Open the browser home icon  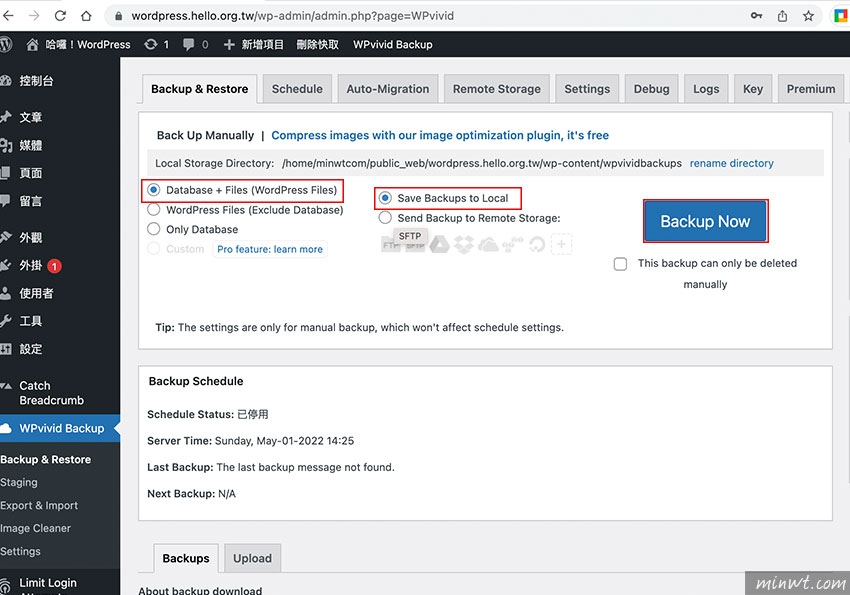86,16
